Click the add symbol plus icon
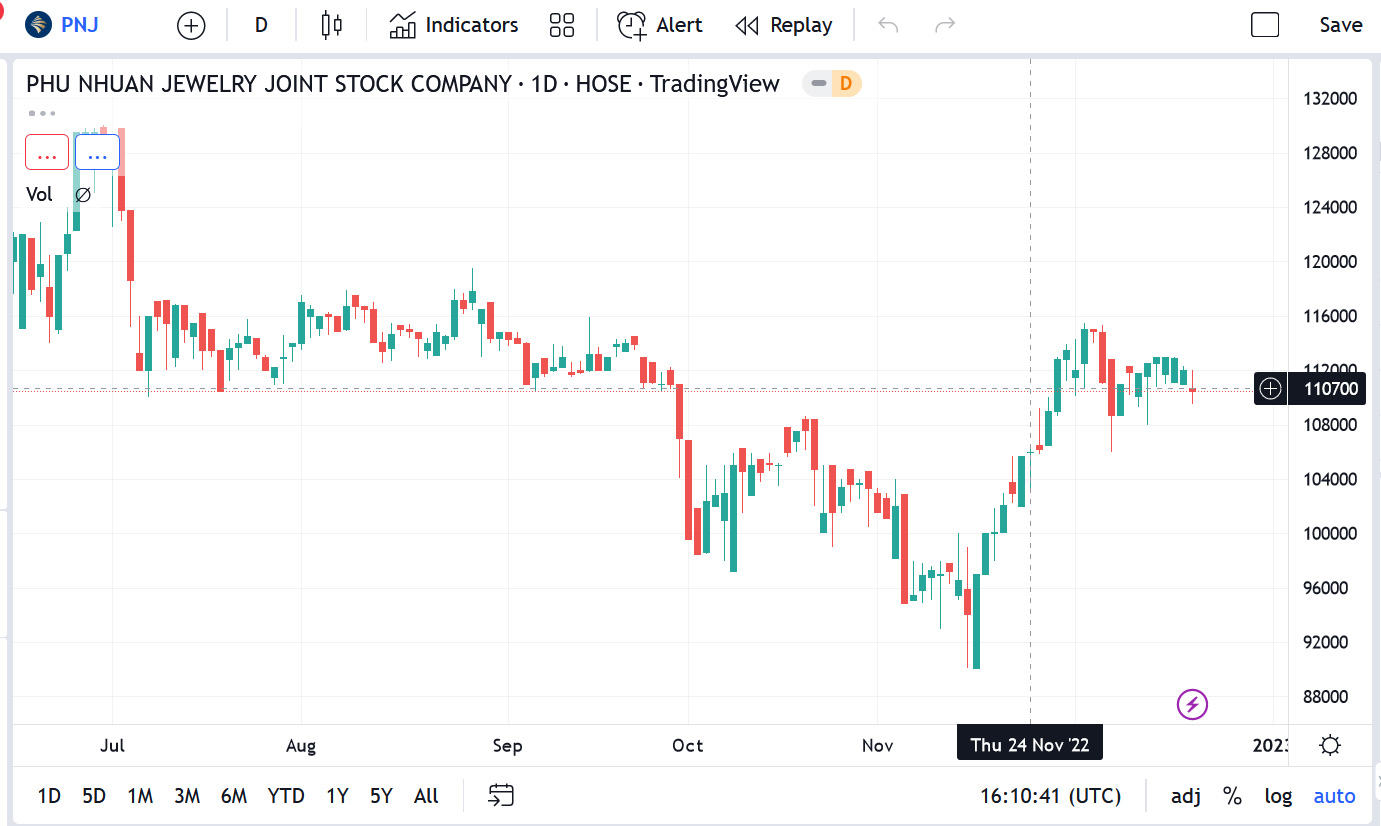 point(191,26)
